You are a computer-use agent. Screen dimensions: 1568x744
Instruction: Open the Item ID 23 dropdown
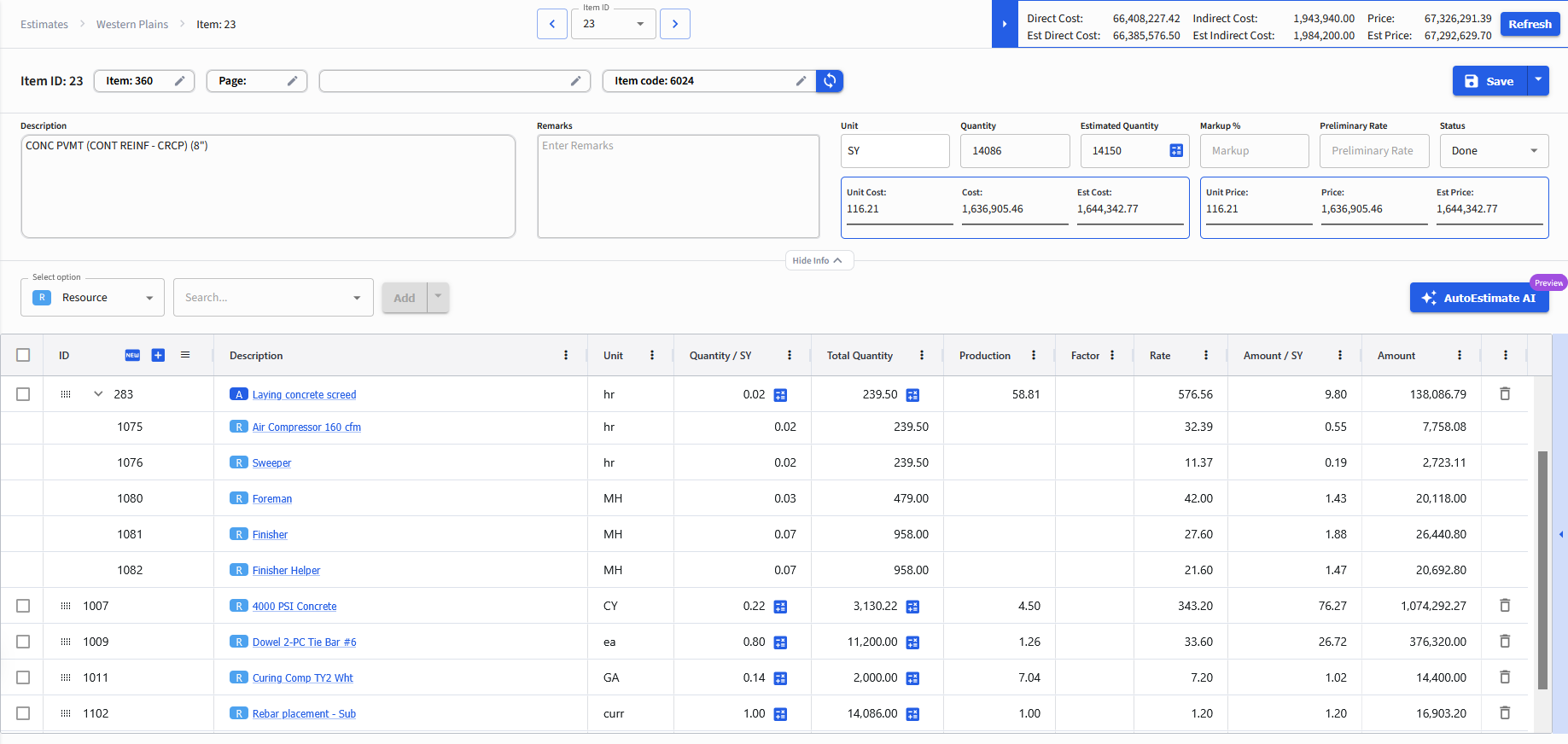coord(614,24)
